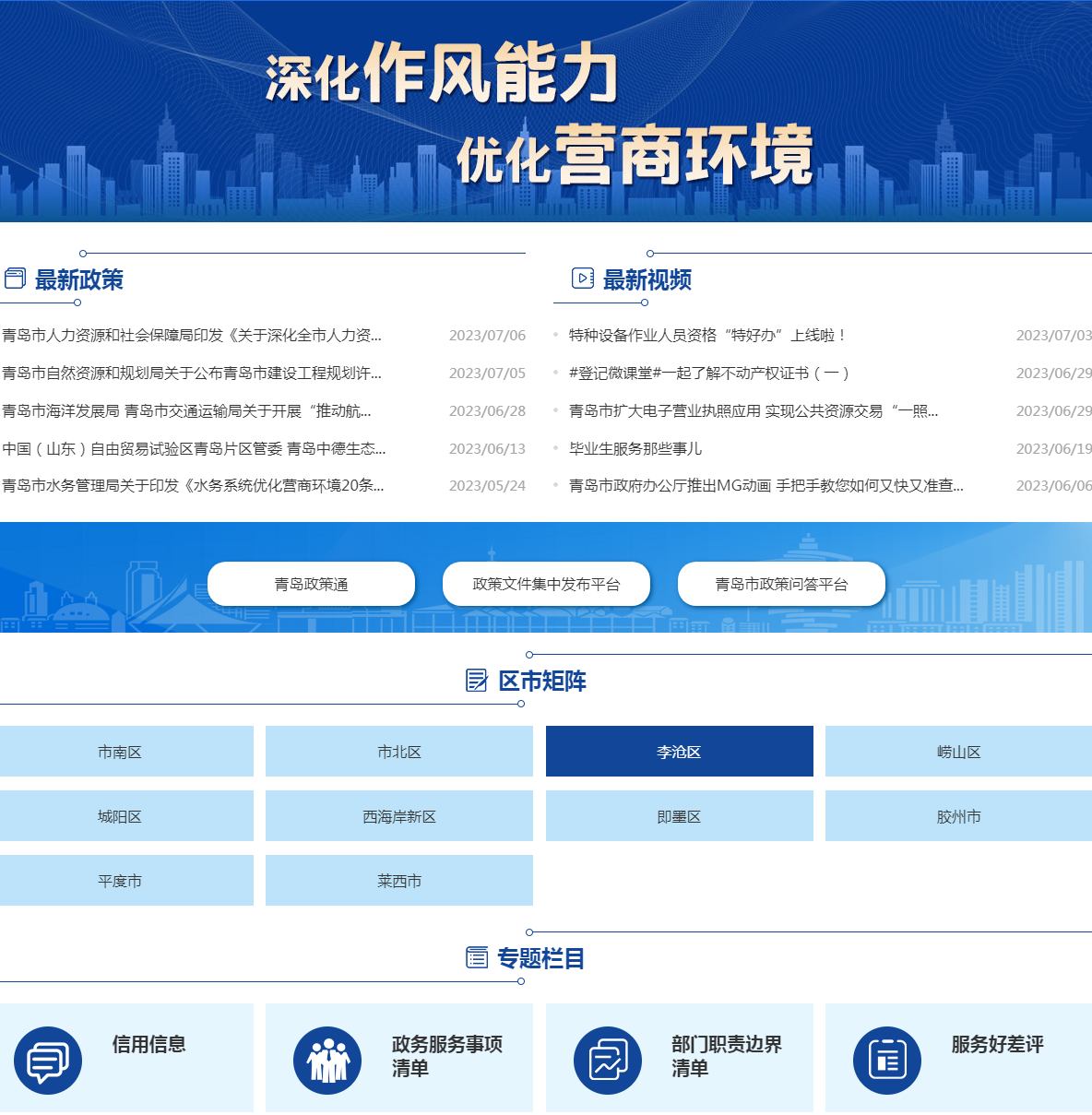The width and height of the screenshot is (1092, 1115).
Task: Open the 服务好差评 clipboard icon
Action: click(887, 1061)
